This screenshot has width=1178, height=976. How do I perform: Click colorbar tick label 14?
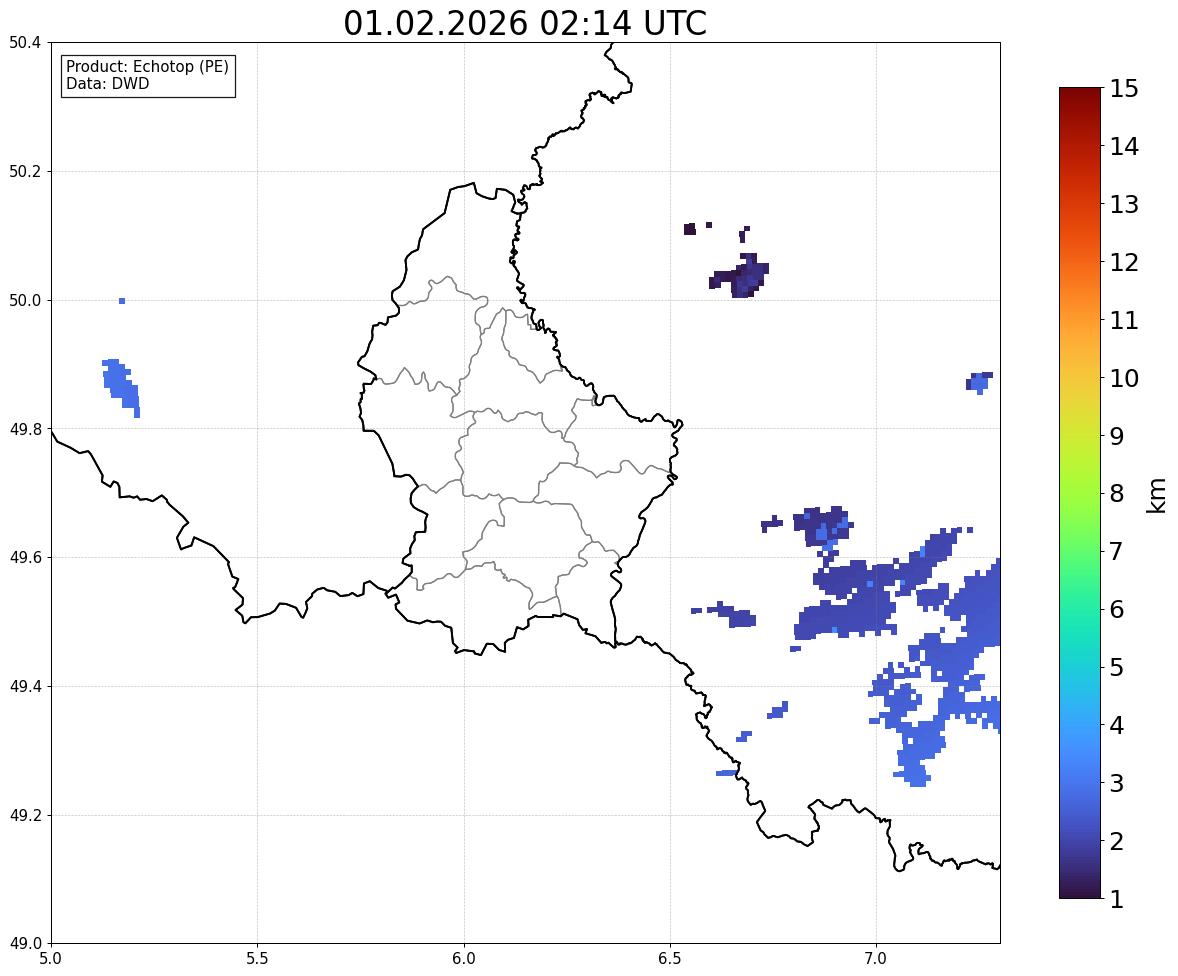coord(1124,147)
